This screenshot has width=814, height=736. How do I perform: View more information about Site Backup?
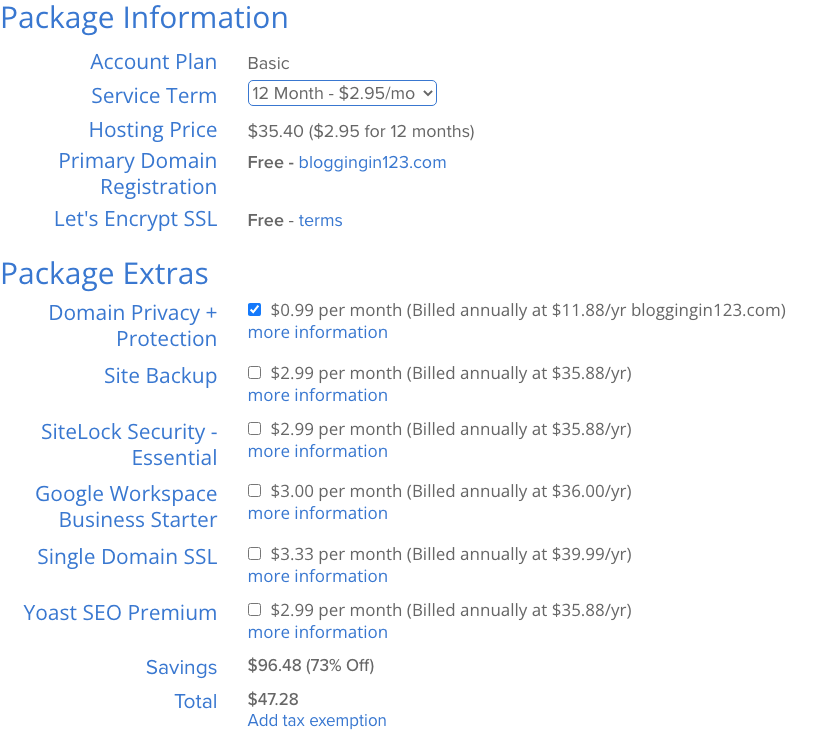(317, 395)
